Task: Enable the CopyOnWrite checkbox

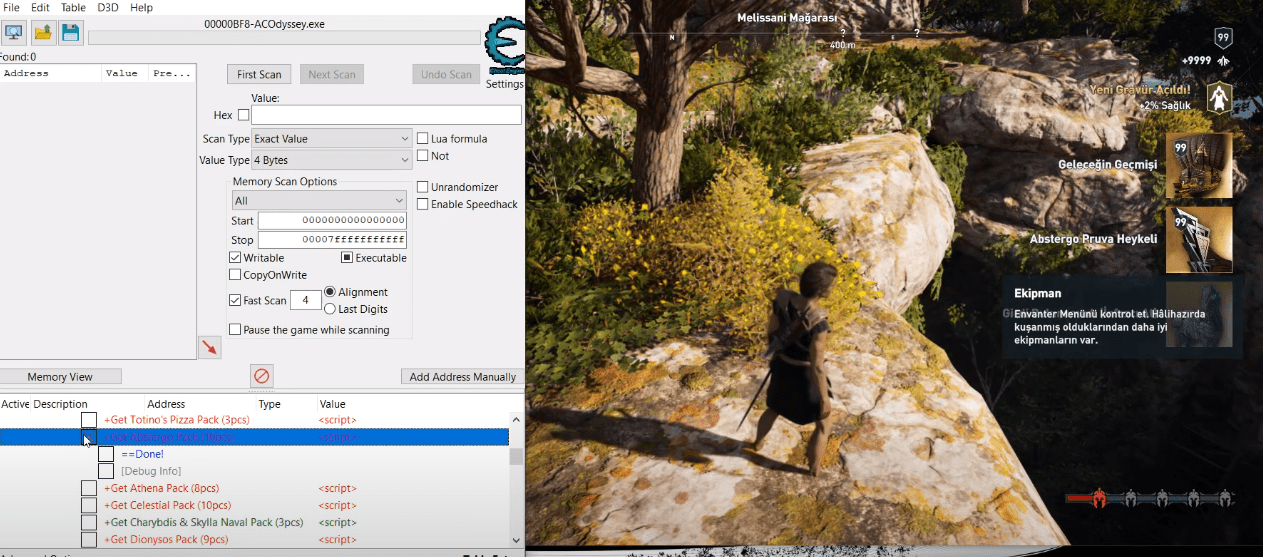Action: 235,275
